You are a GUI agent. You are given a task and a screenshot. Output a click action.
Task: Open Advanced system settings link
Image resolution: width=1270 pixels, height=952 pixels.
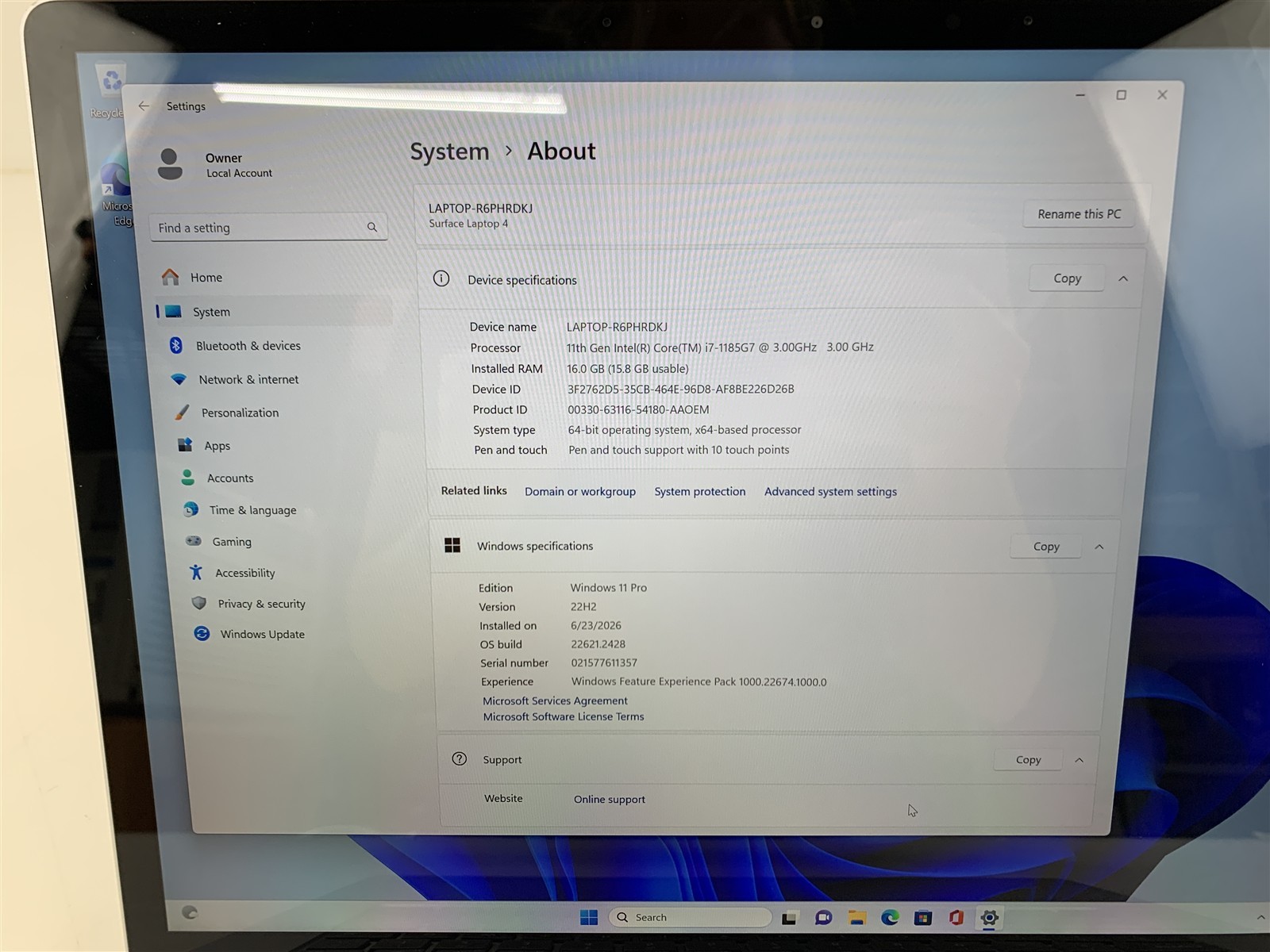coord(830,491)
